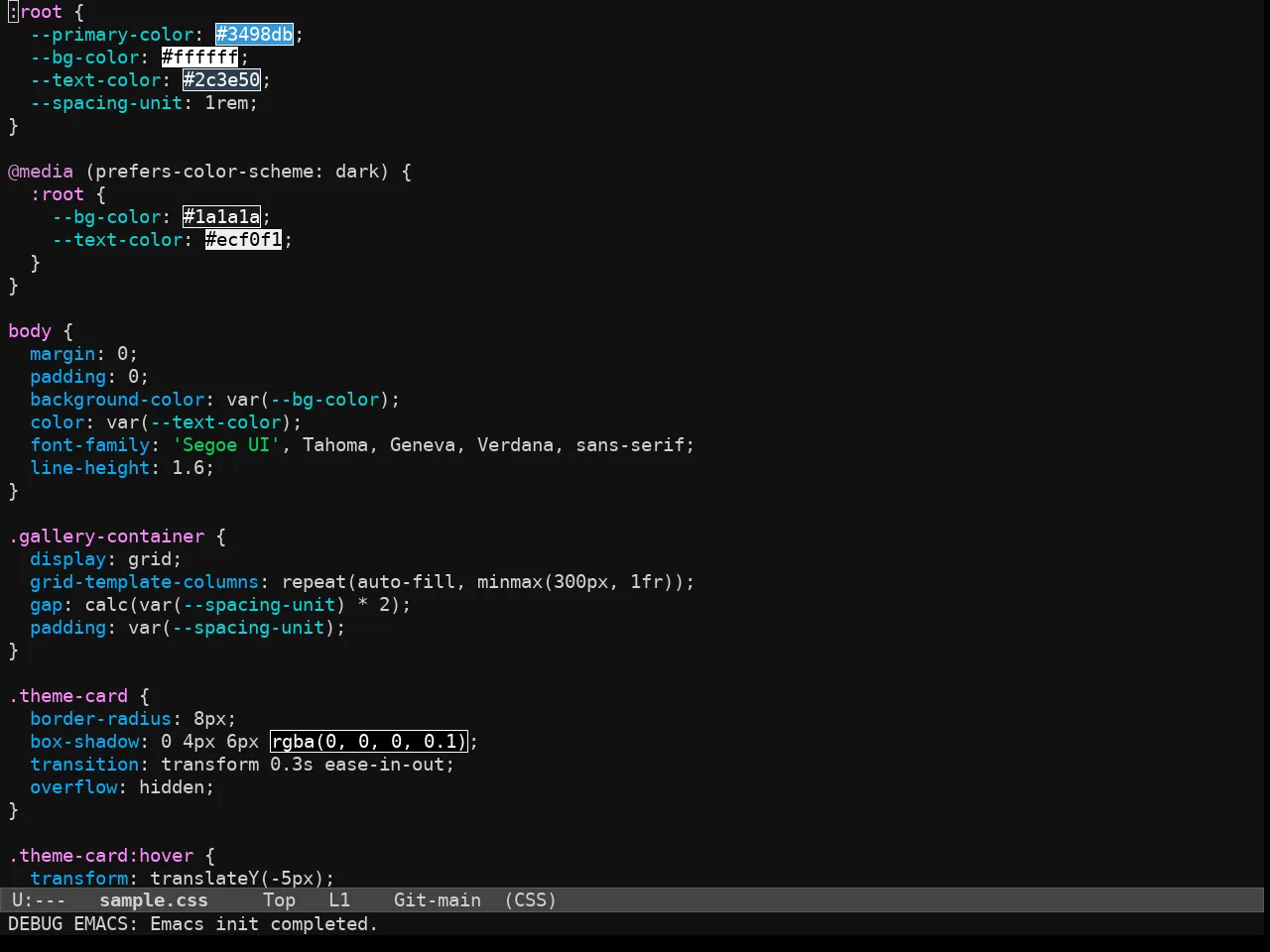
Task: Click the L1 line number indicator
Action: click(339, 900)
